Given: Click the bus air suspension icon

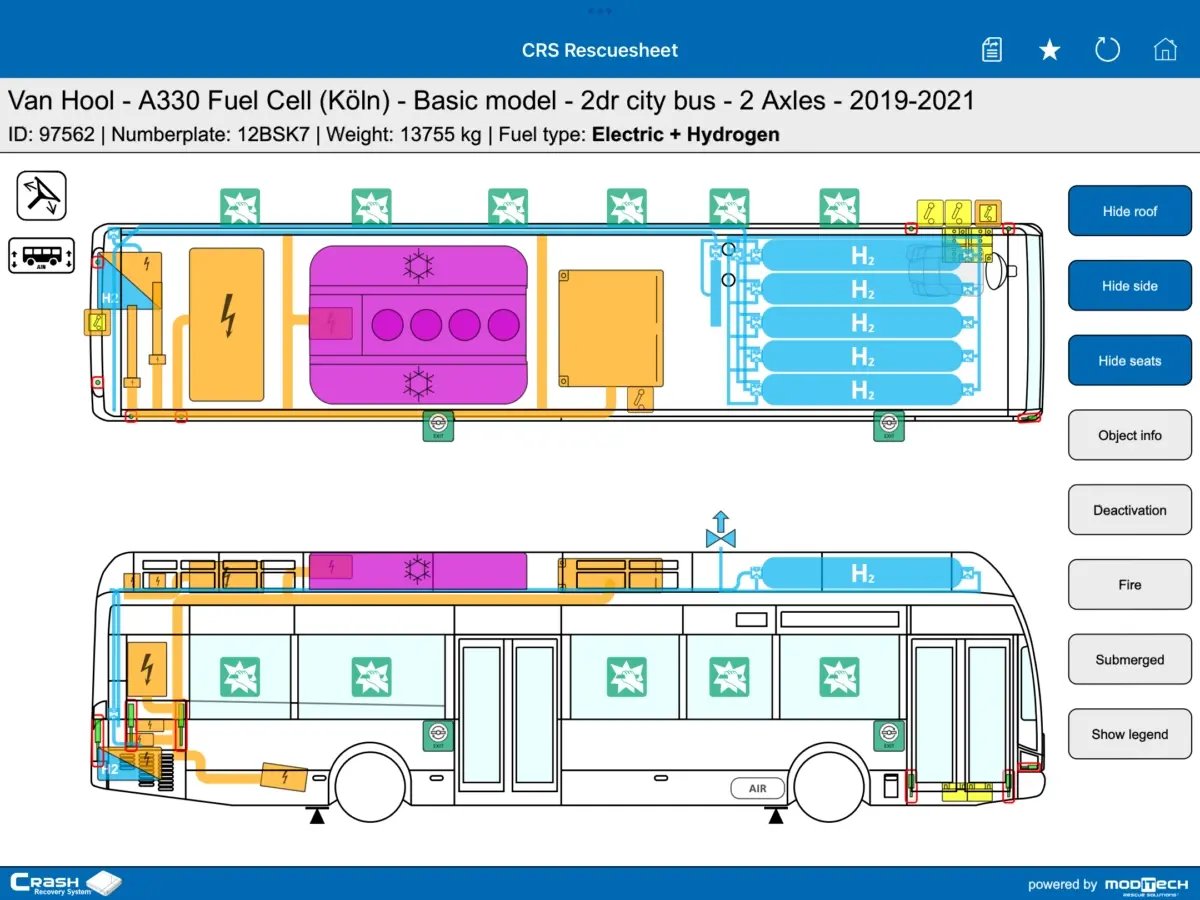Looking at the screenshot, I should point(42,256).
